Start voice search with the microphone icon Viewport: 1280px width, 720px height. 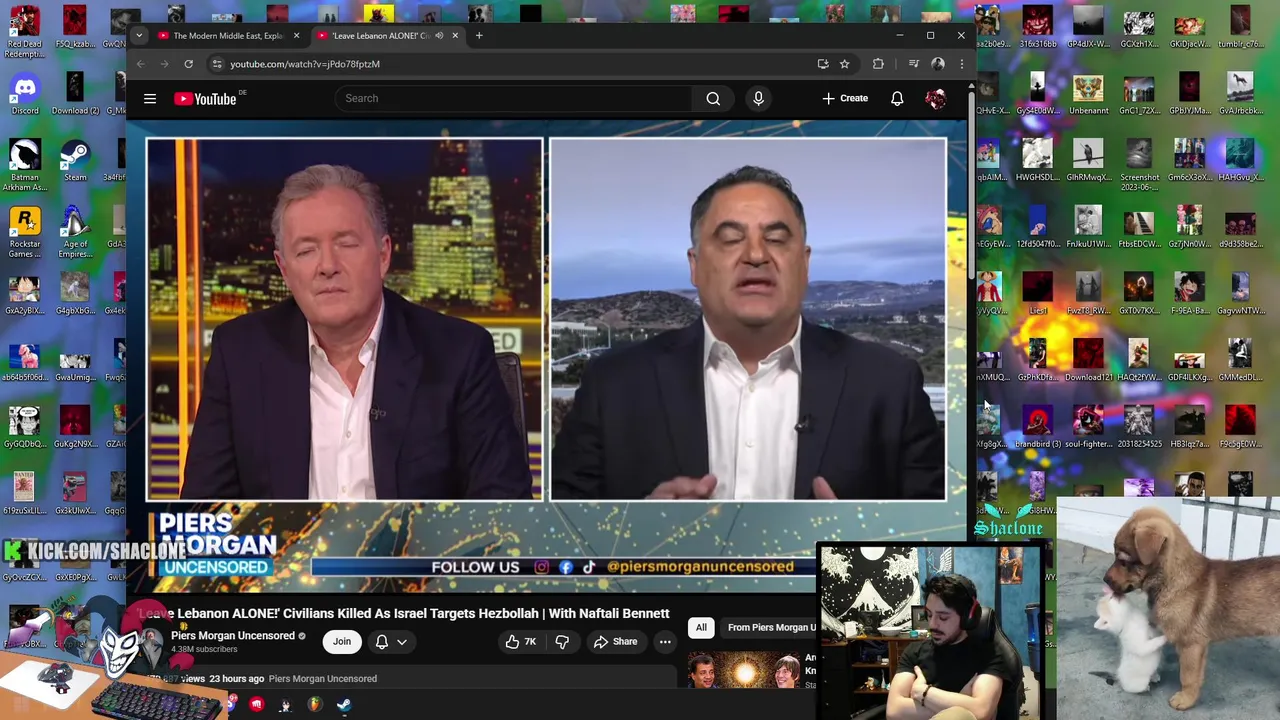coord(758,98)
